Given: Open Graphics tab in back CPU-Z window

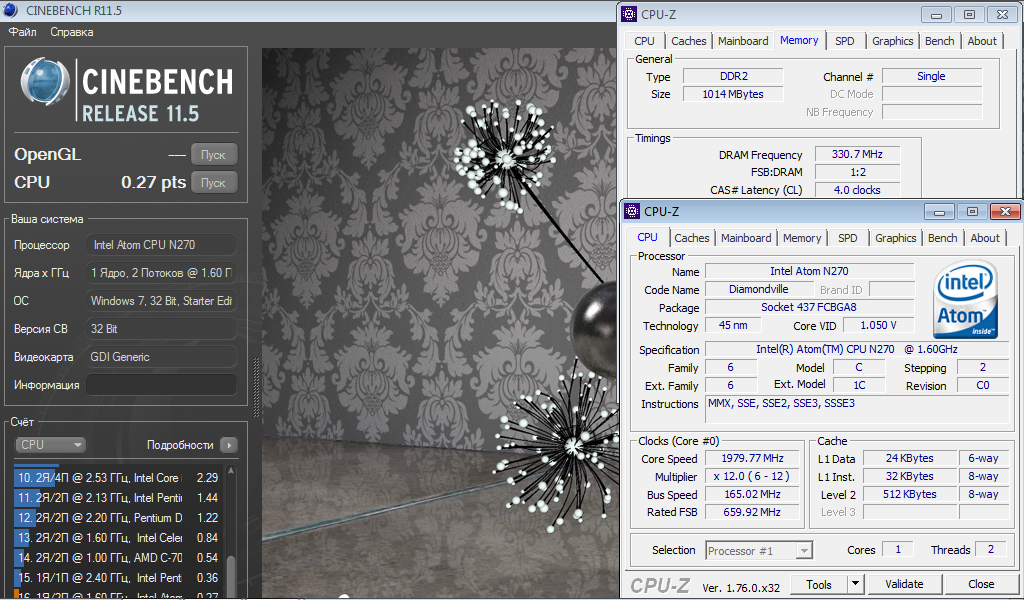Looking at the screenshot, I should (x=893, y=41).
